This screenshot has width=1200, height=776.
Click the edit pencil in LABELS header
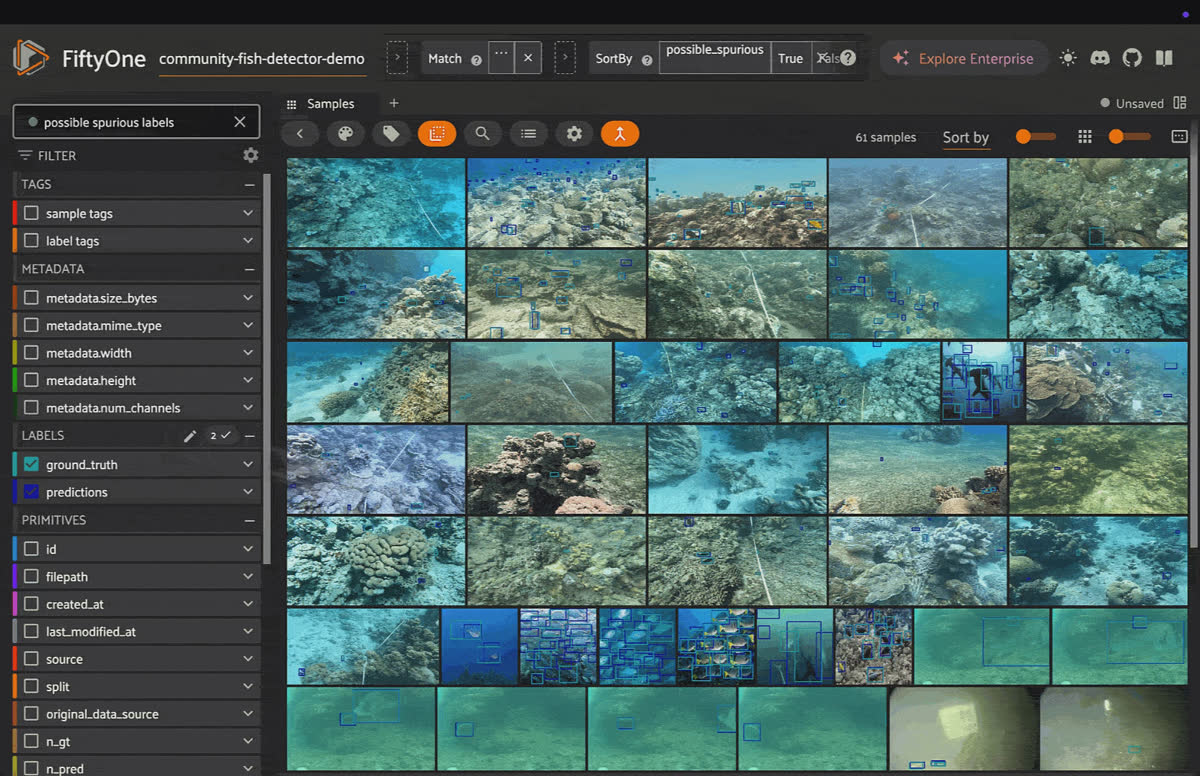pyautogui.click(x=190, y=436)
